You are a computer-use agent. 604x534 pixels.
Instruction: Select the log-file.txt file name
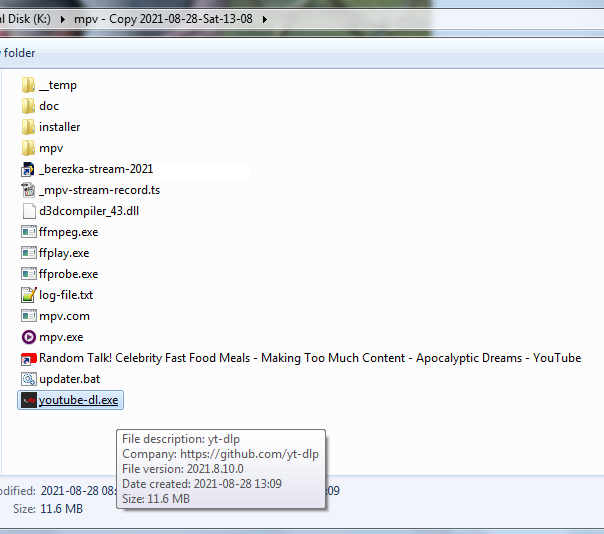66,295
